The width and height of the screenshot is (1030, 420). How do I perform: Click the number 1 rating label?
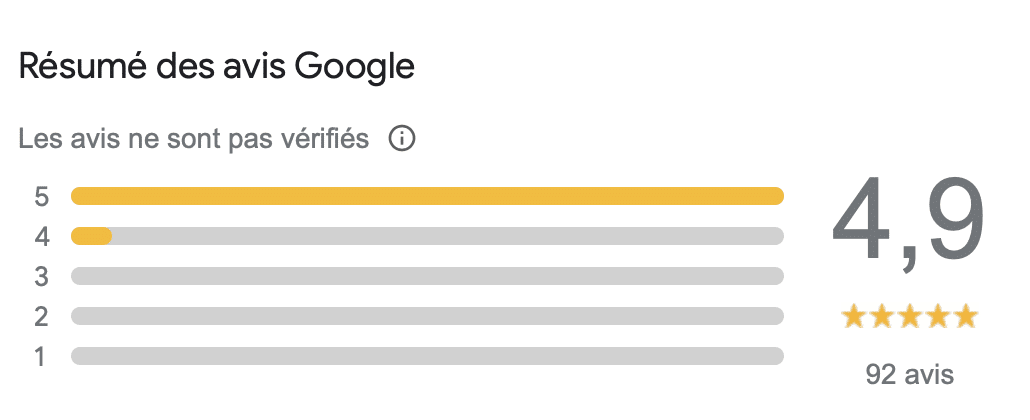(41, 357)
